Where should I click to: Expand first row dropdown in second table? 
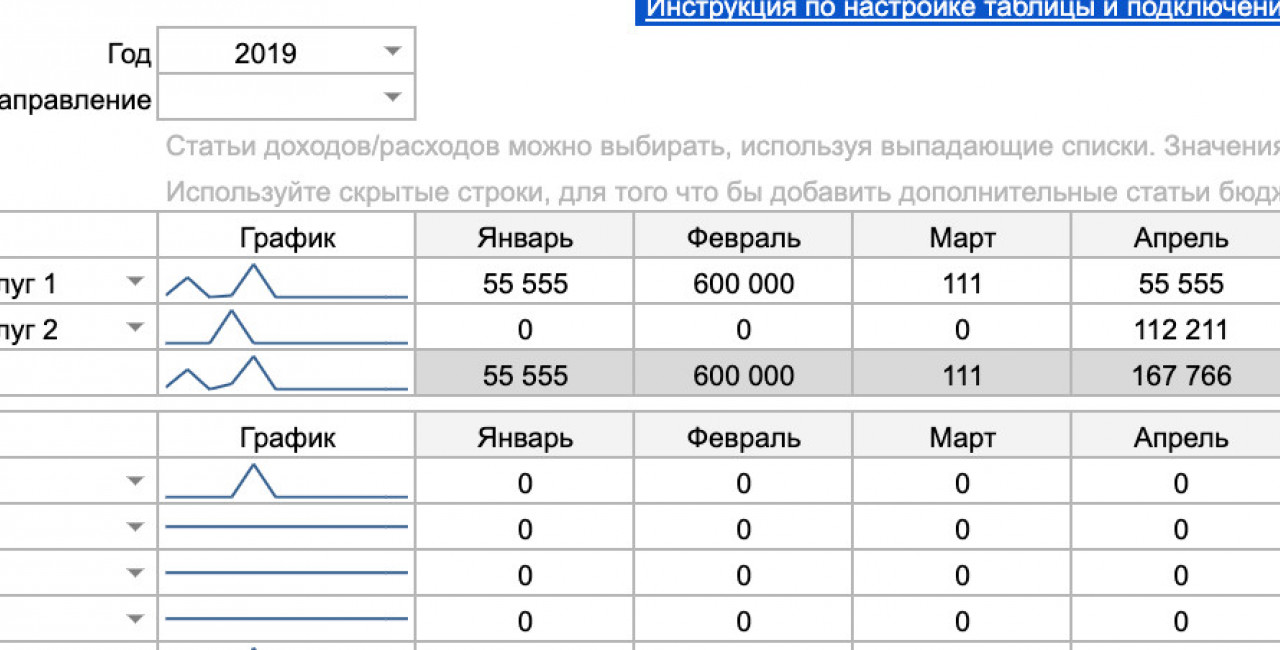coord(136,482)
